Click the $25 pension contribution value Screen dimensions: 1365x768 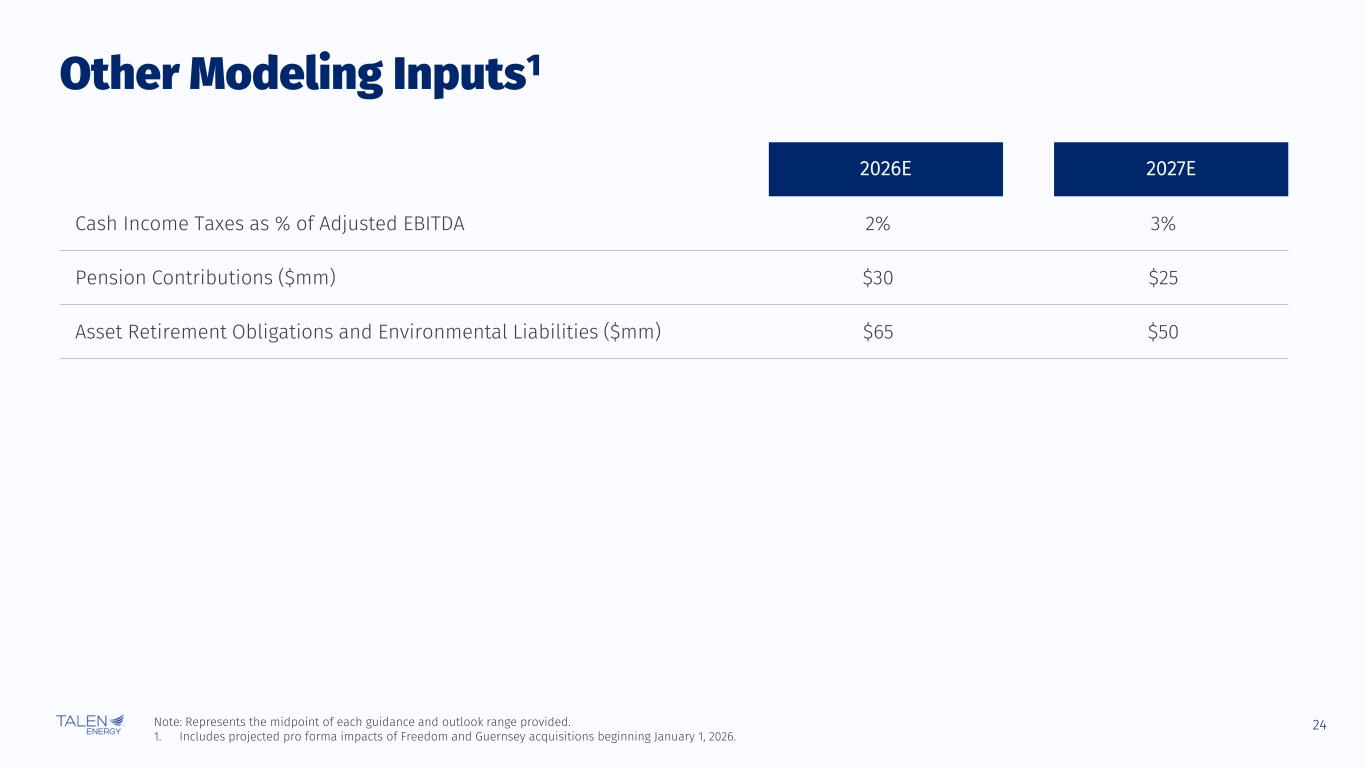coord(1163,278)
